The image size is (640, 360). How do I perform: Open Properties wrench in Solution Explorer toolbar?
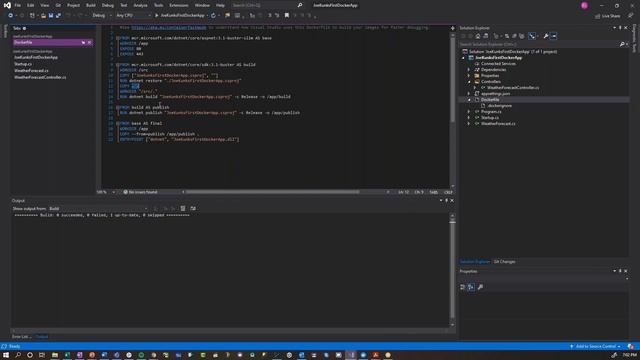click(x=546, y=36)
